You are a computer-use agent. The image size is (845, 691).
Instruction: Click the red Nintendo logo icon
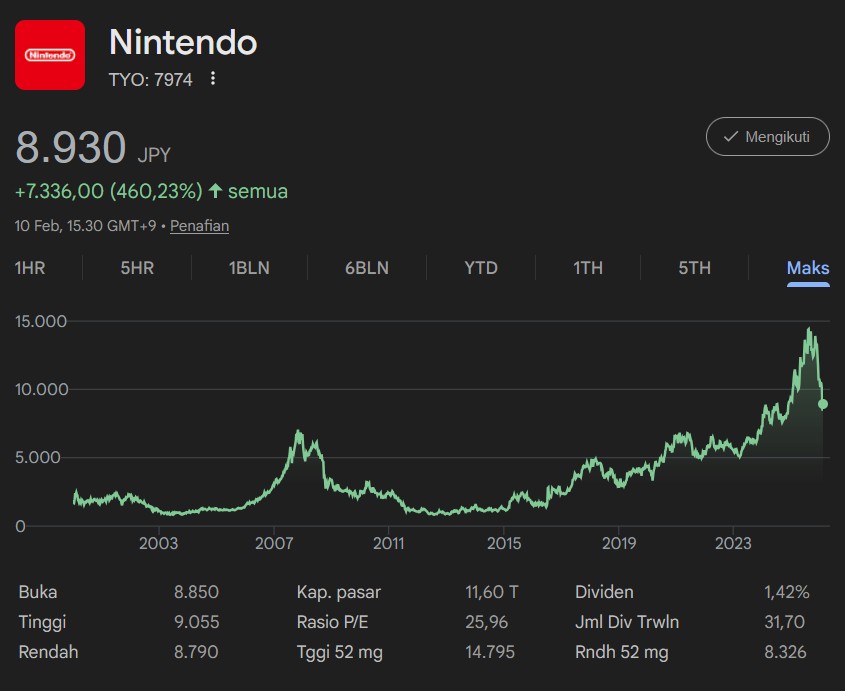51,55
